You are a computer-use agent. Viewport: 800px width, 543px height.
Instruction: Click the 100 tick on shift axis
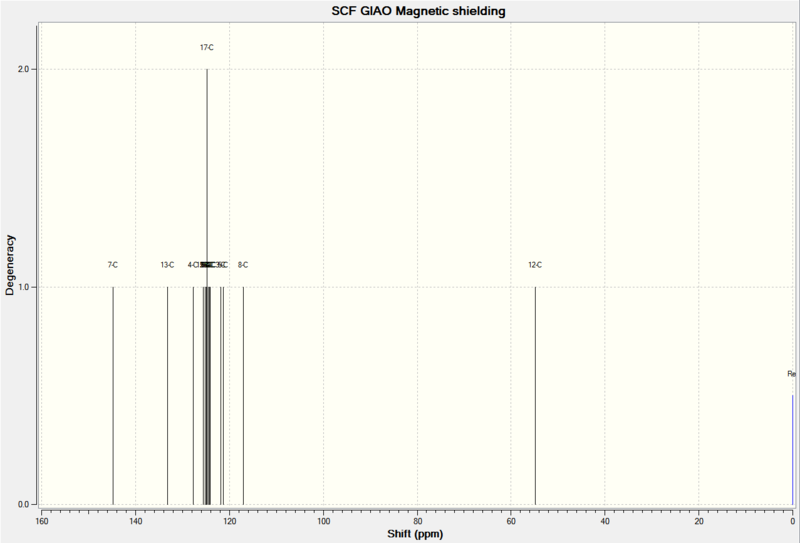tap(323, 521)
